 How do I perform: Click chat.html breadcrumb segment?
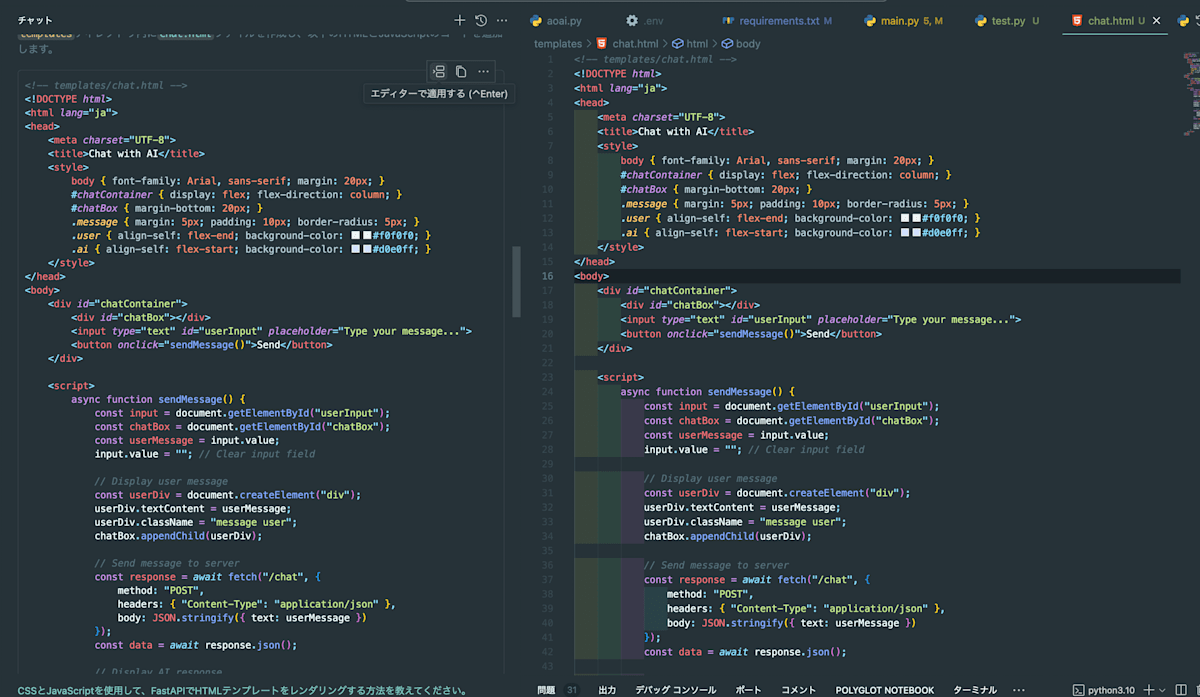635,44
